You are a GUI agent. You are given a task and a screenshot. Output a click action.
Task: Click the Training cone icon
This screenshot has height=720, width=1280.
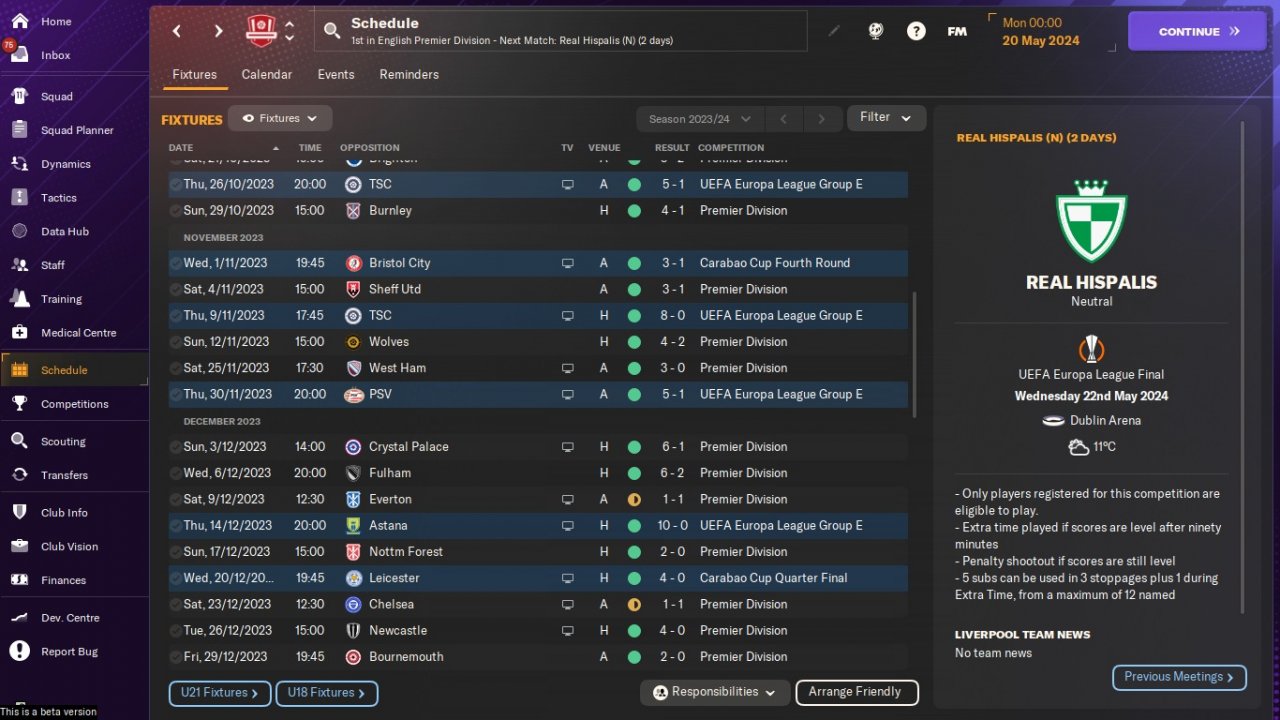pos(19,299)
